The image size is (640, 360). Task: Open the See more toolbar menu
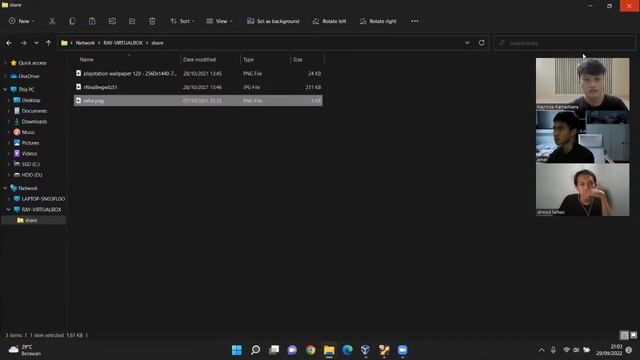pyautogui.click(x=415, y=21)
